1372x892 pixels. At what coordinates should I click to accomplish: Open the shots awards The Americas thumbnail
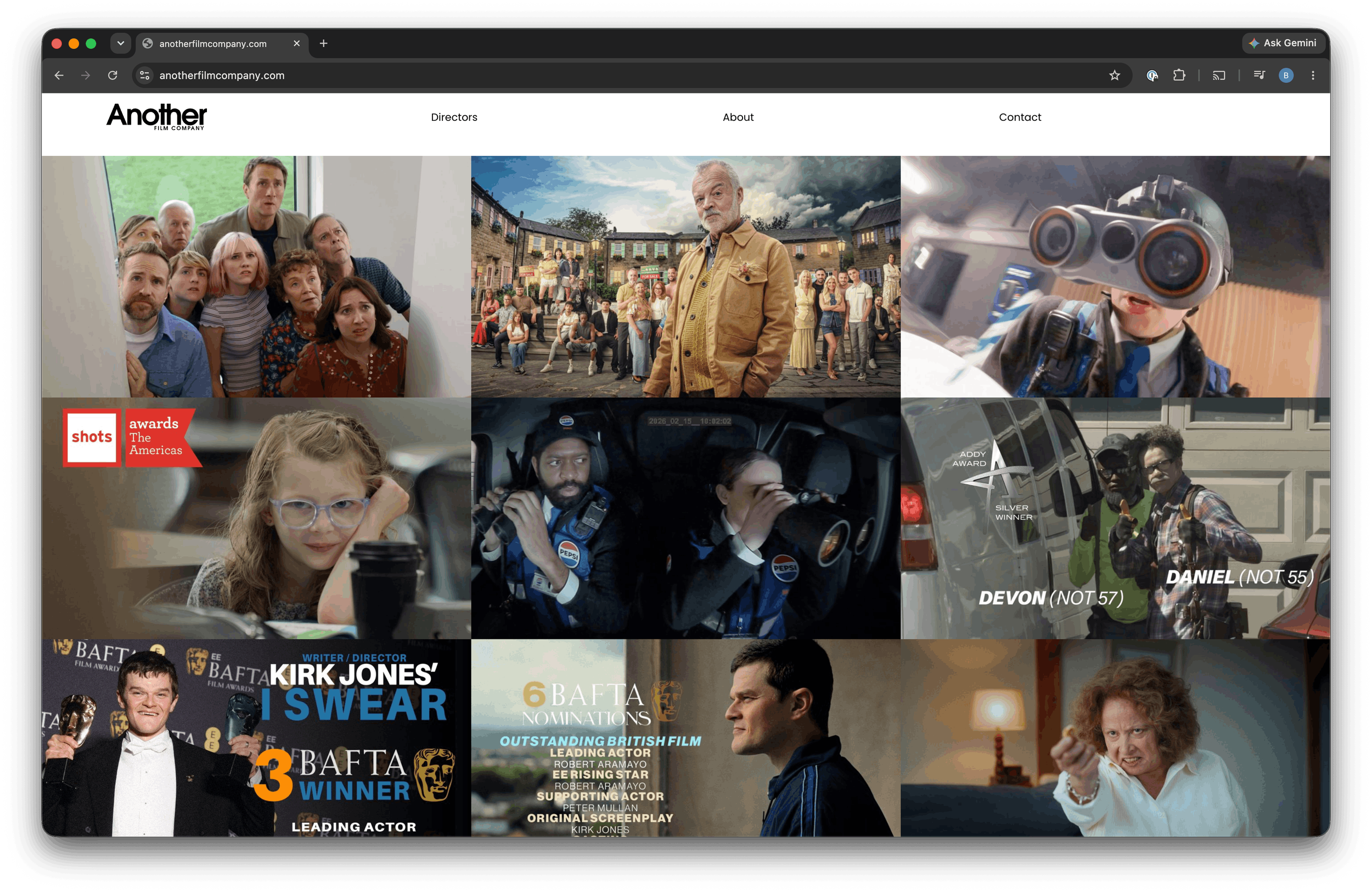(256, 518)
